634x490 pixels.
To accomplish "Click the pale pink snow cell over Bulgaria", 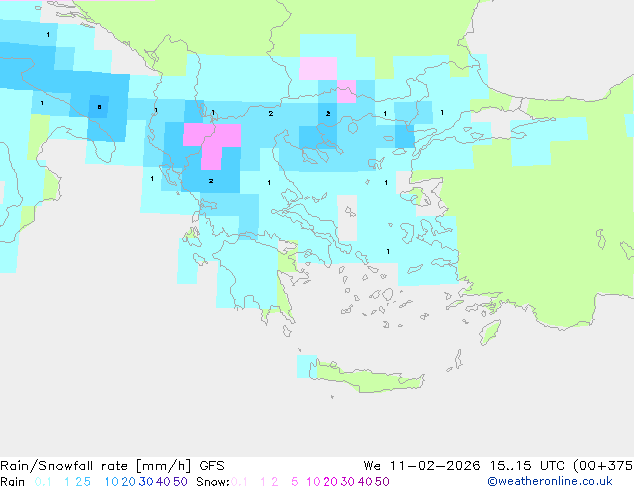I will 318,68.
